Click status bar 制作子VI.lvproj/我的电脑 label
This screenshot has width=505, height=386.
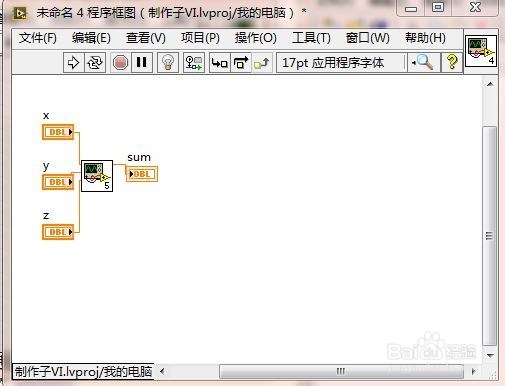click(x=83, y=371)
